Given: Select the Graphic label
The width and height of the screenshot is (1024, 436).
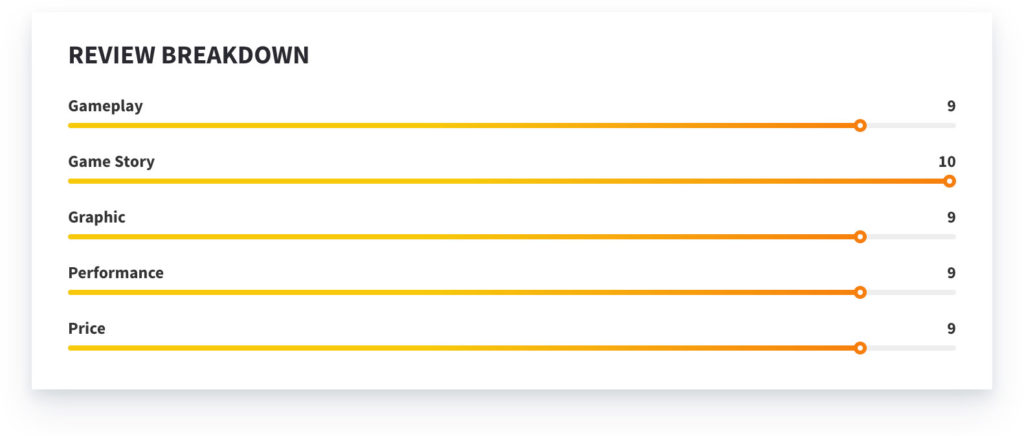Looking at the screenshot, I should [96, 217].
